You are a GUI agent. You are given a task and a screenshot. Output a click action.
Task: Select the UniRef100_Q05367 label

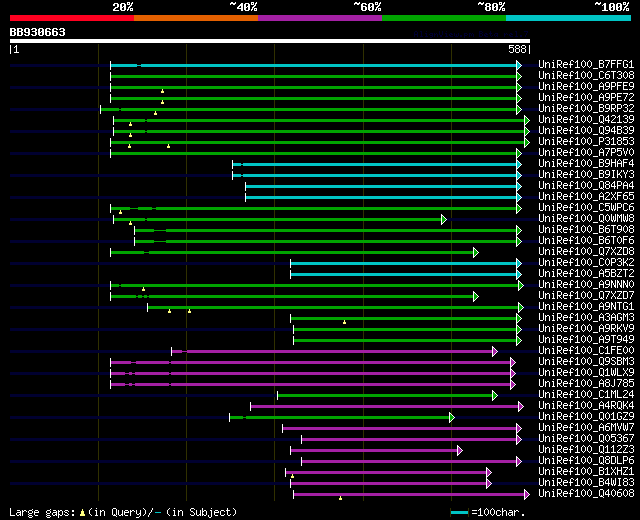586,439
